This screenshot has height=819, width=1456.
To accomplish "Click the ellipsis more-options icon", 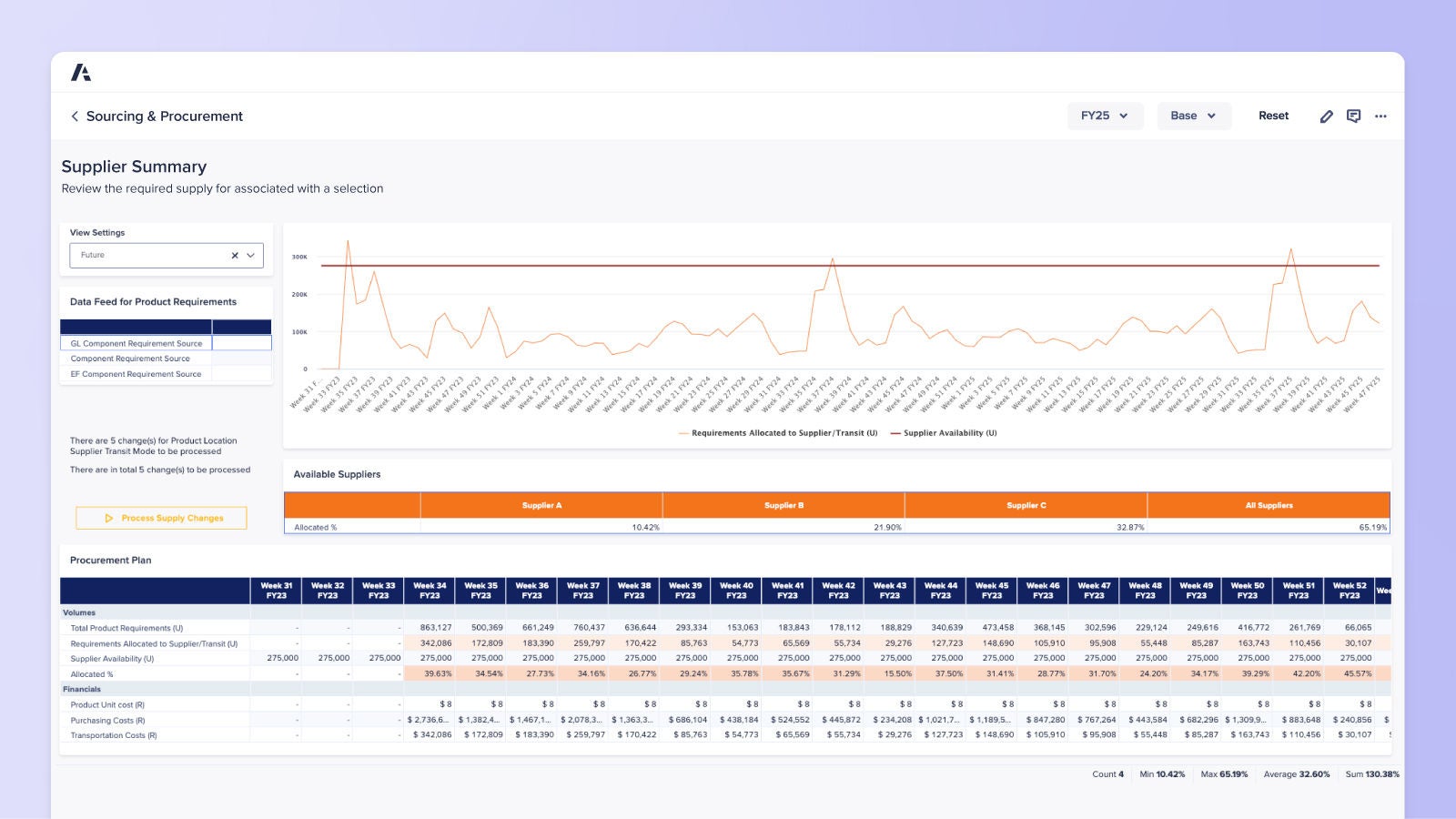I will point(1381,116).
